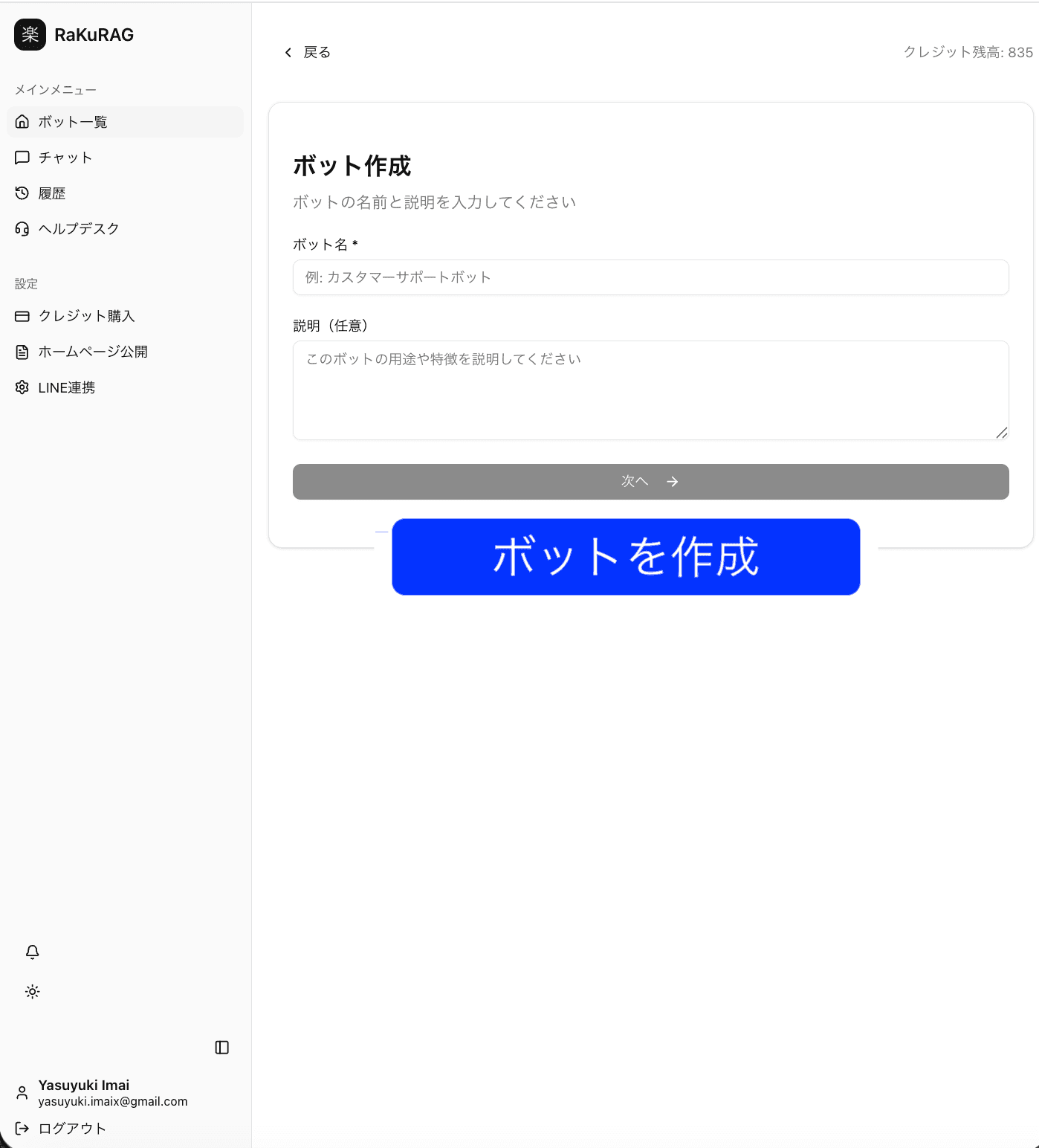
Task: Click the chat bubble icon for チャット
Action: (x=22, y=157)
